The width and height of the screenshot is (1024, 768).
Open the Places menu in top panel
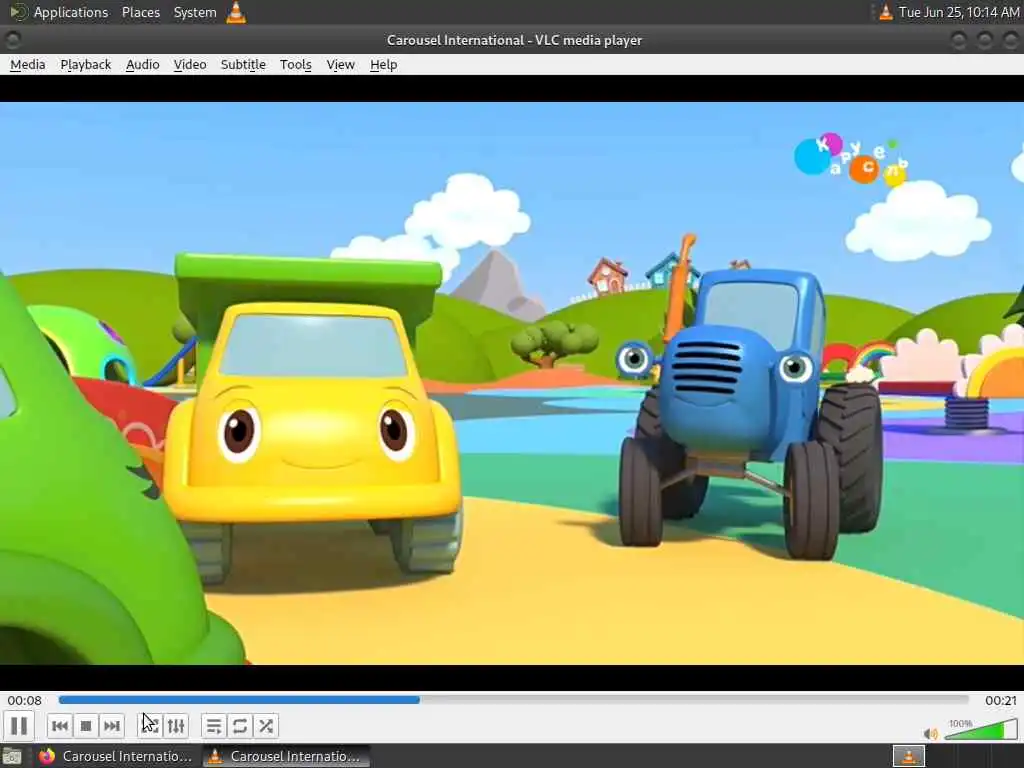[x=140, y=12]
